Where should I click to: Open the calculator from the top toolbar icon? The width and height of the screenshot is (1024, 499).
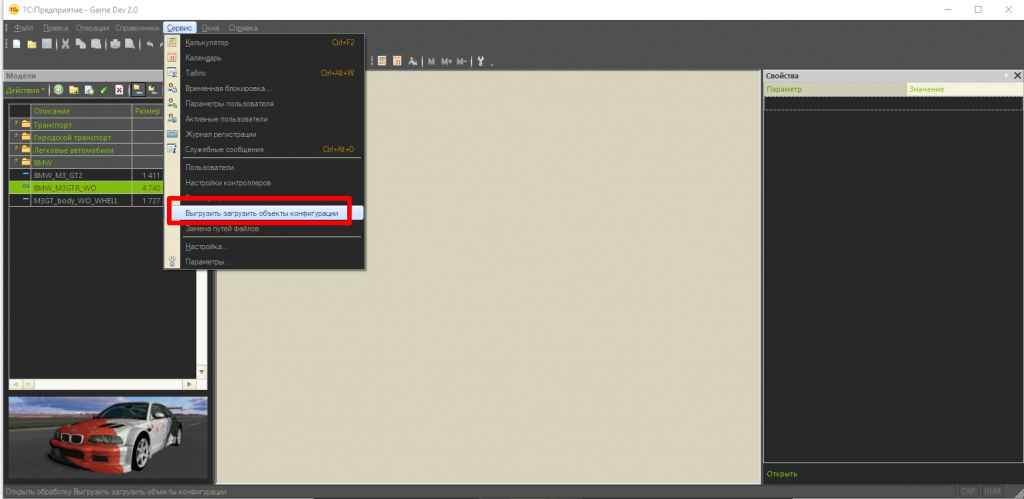point(381,61)
